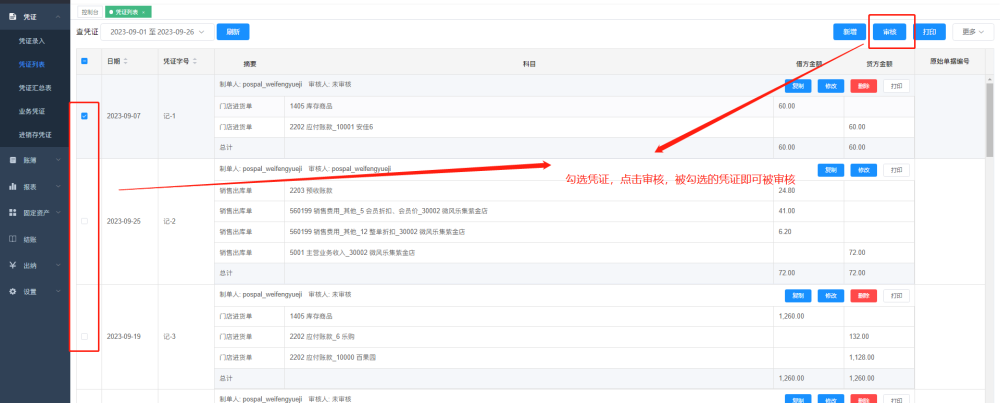Click the vertical scrollbar of voucher list
This screenshot has height=403, width=1000.
989,118
